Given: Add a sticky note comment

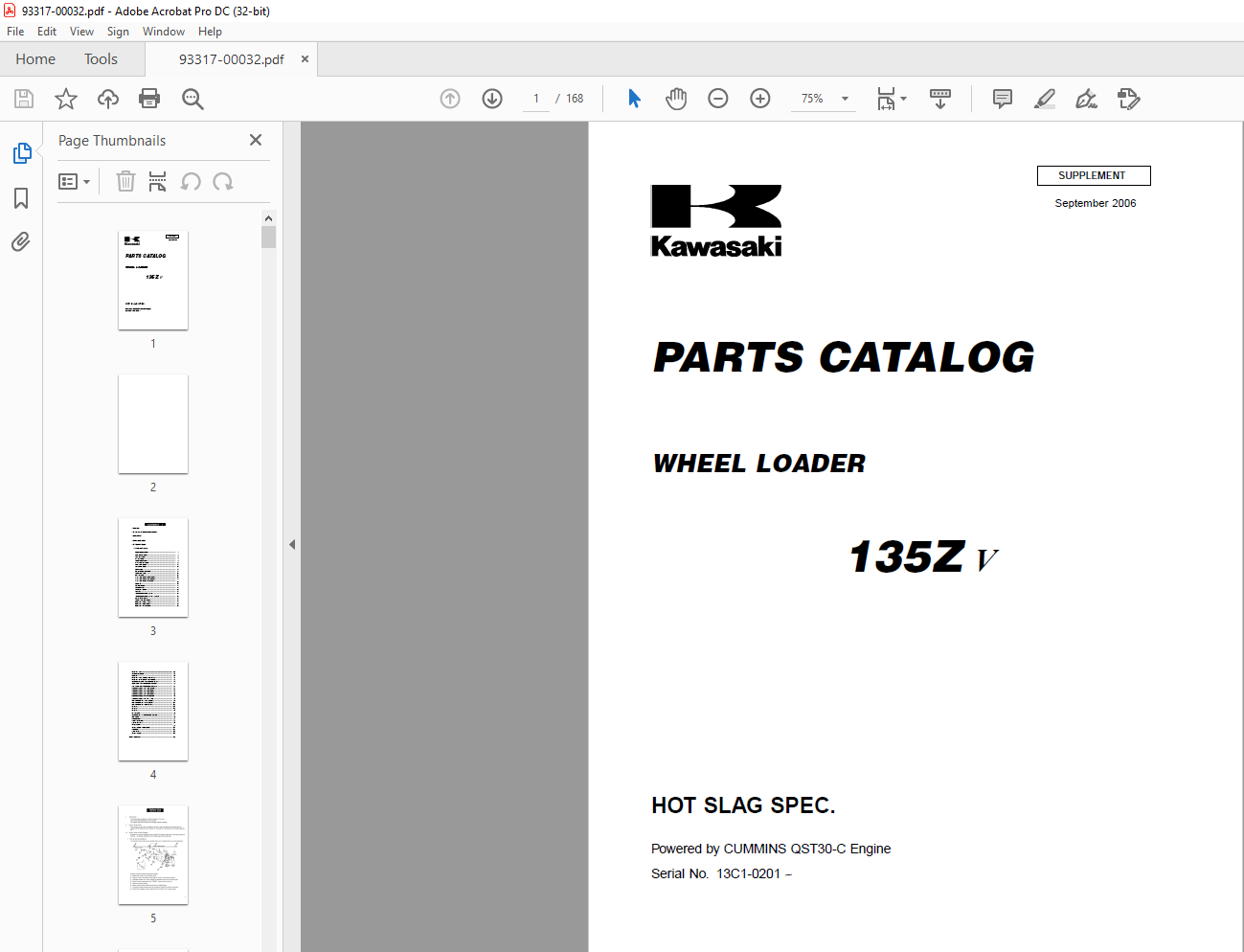Looking at the screenshot, I should pos(1003,99).
